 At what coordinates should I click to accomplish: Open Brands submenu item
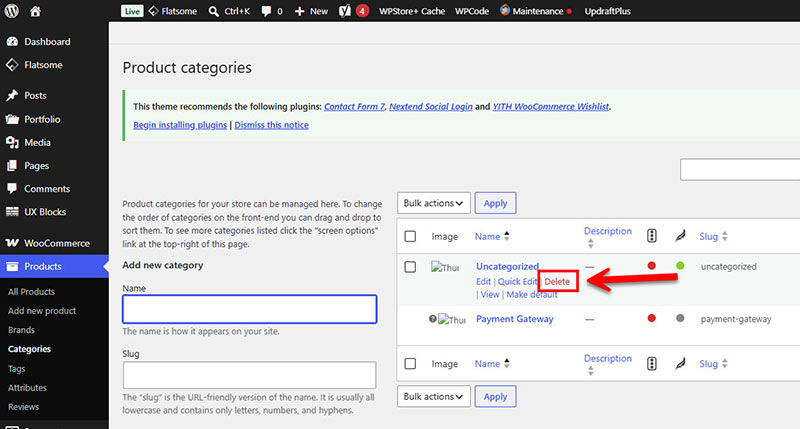pos(21,330)
